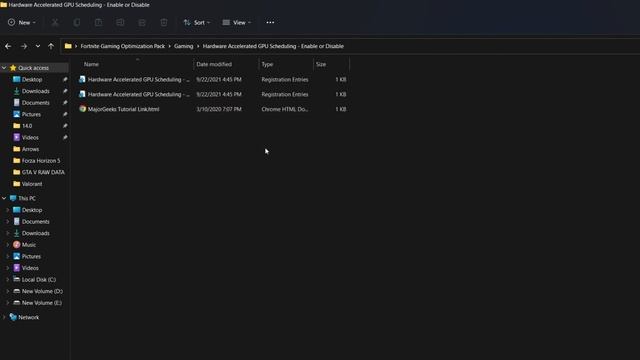
Task: Open pinned Documents under Quick access
Action: [36, 103]
